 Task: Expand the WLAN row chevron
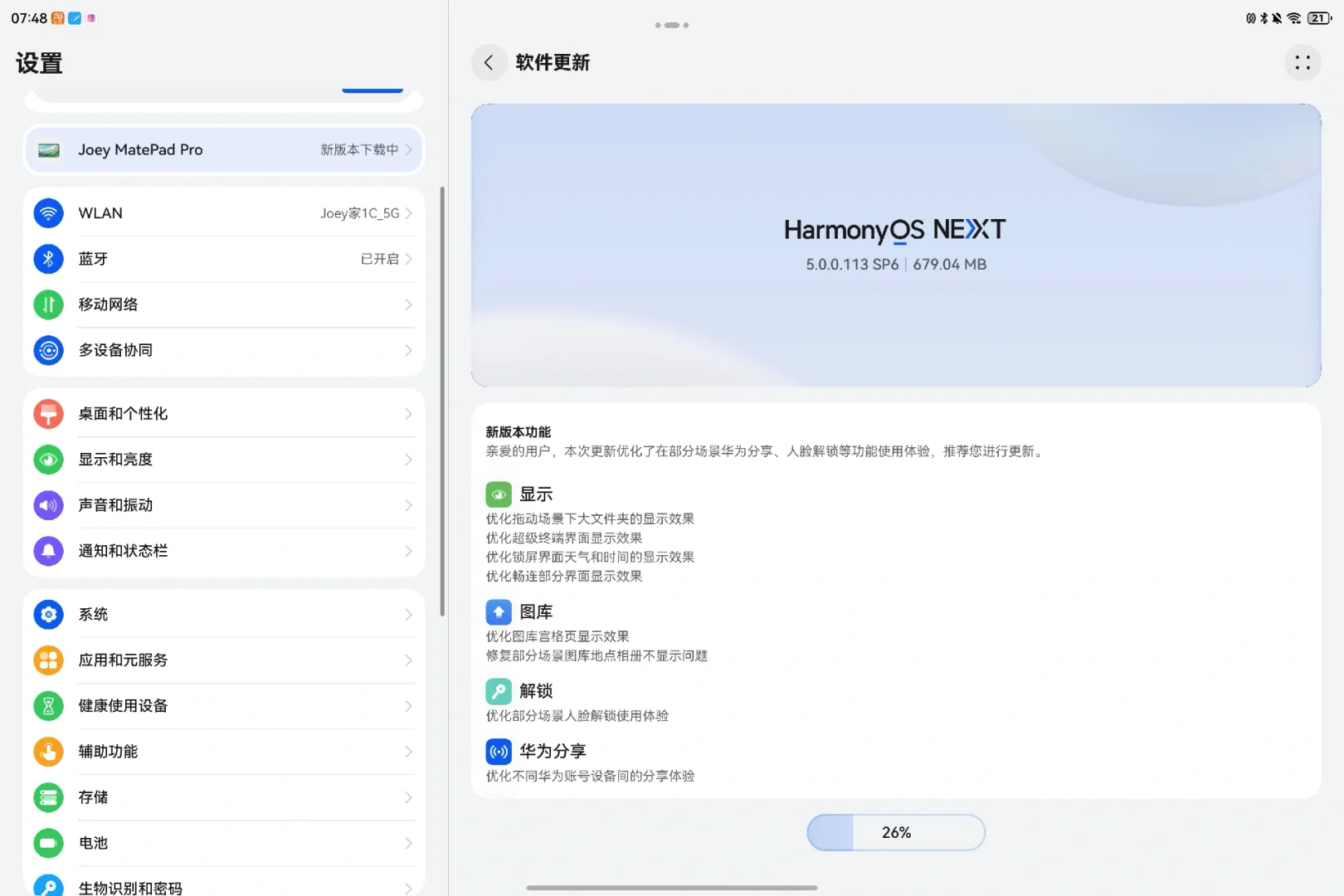pos(408,213)
